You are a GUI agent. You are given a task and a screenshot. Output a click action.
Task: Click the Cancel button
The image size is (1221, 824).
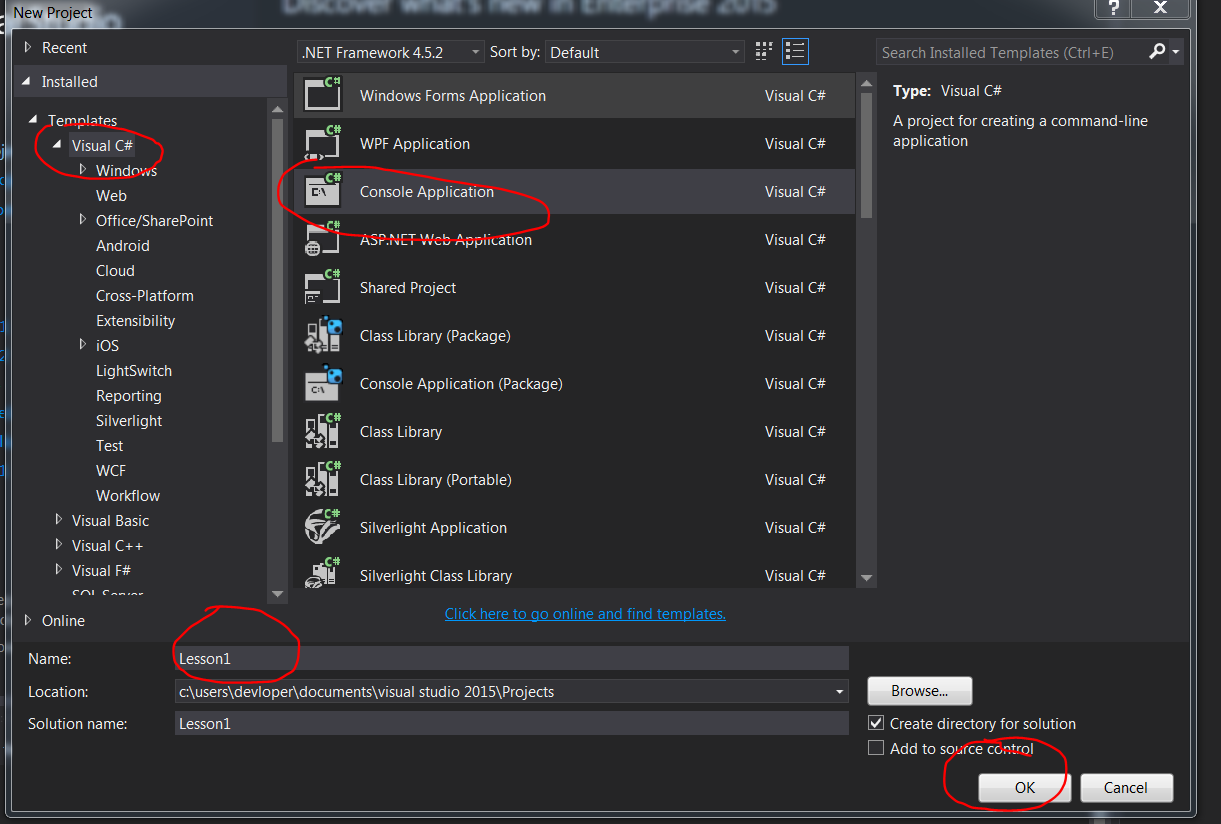click(1126, 788)
